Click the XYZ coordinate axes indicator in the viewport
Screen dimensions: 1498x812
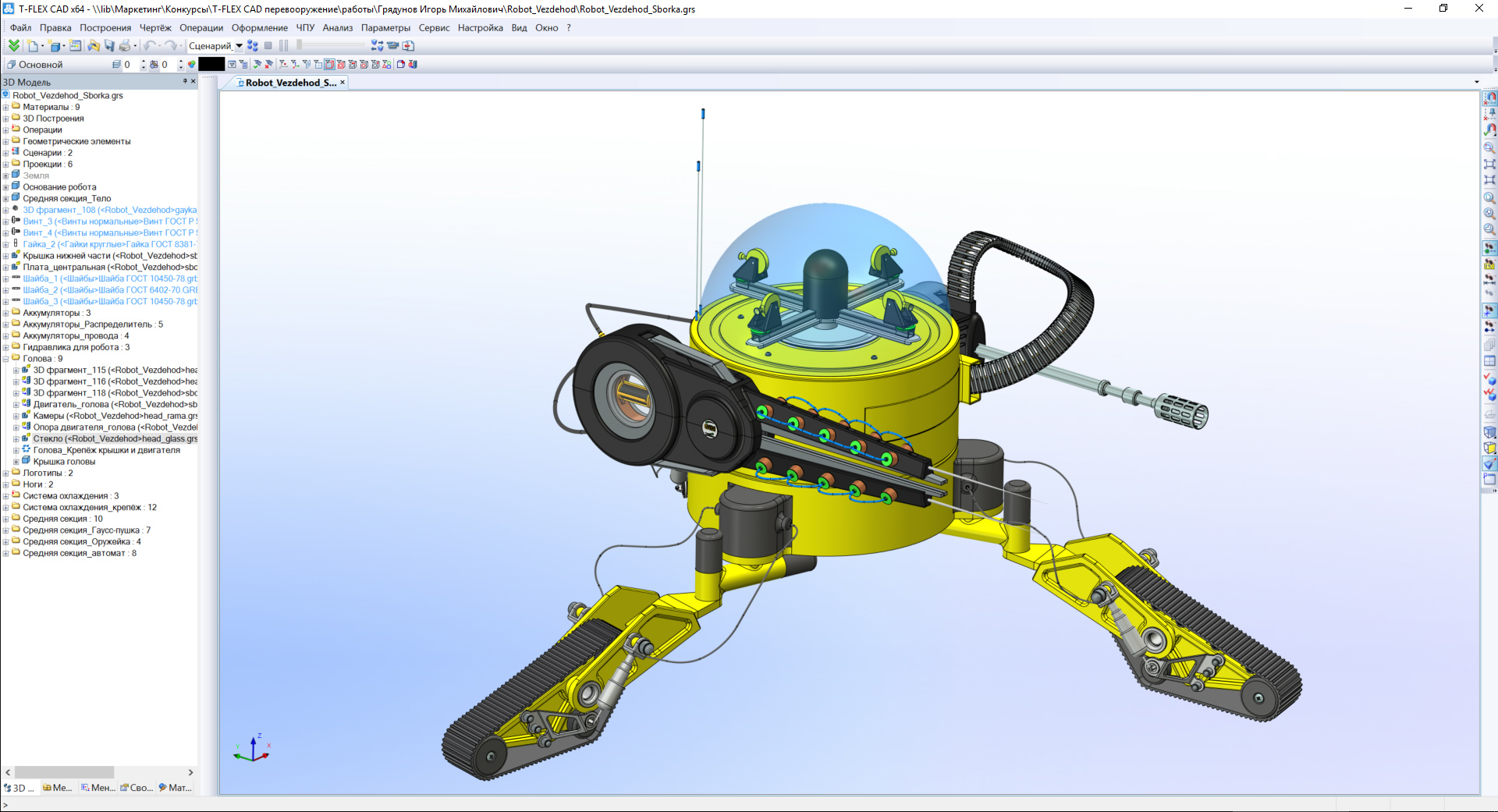pyautogui.click(x=252, y=747)
